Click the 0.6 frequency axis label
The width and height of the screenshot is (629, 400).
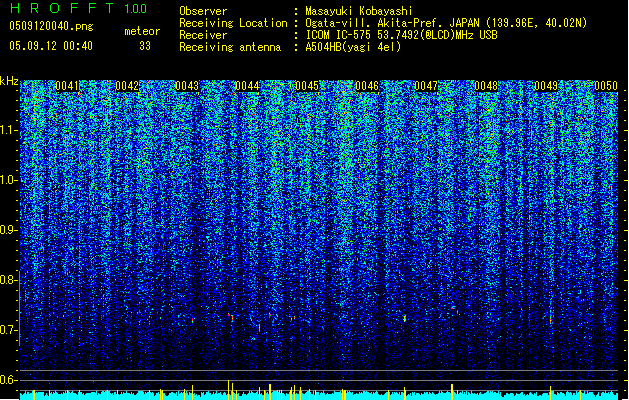pyautogui.click(x=9, y=380)
